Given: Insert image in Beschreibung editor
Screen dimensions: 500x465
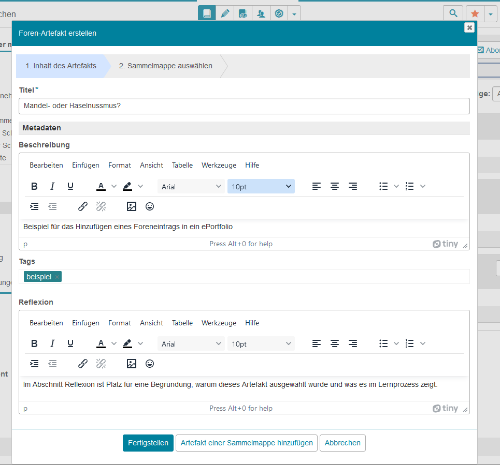Looking at the screenshot, I should [x=131, y=207].
